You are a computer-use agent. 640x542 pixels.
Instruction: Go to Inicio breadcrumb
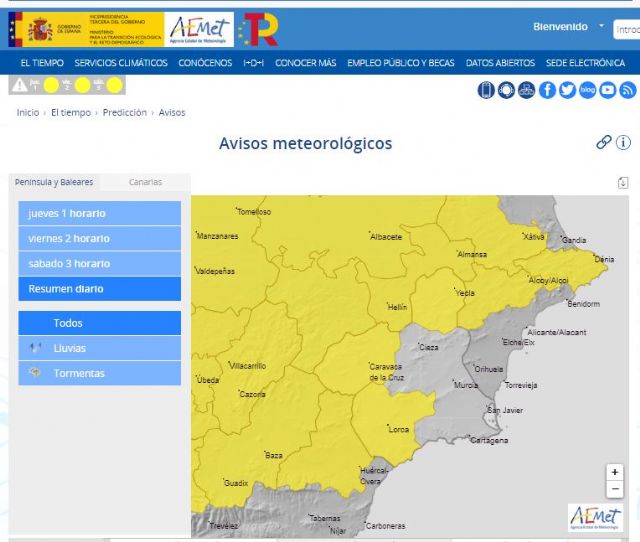[x=28, y=113]
